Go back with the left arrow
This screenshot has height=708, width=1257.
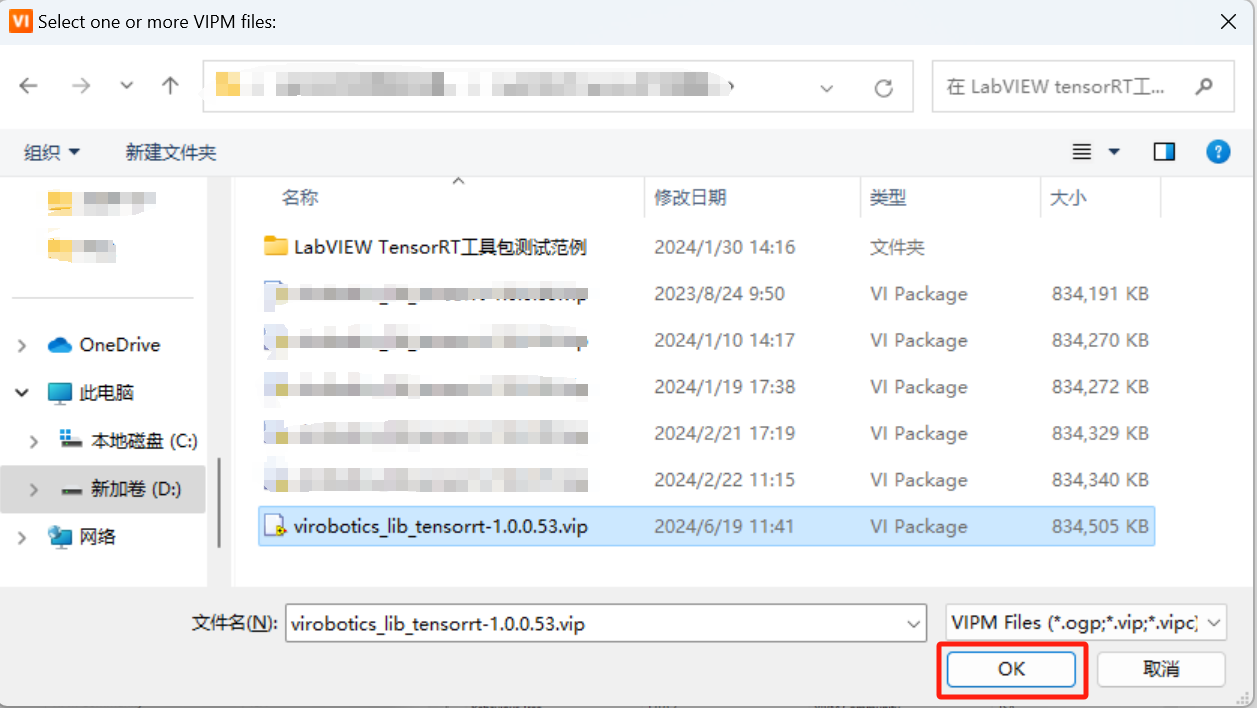coord(28,87)
